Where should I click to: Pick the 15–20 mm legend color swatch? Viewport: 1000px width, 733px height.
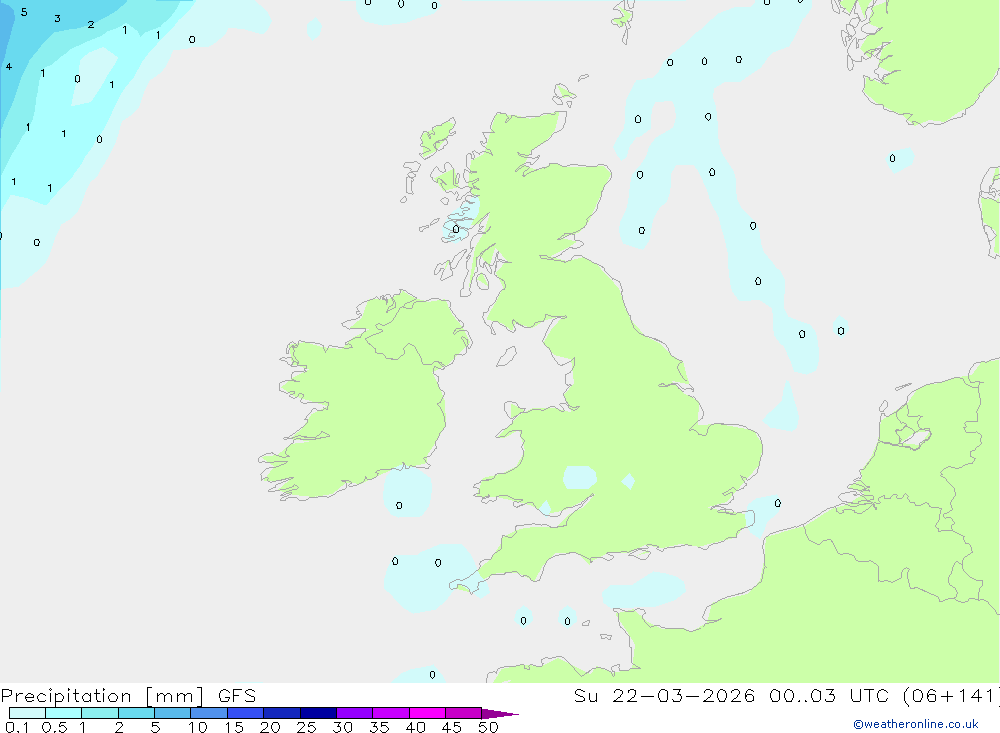[x=246, y=713]
